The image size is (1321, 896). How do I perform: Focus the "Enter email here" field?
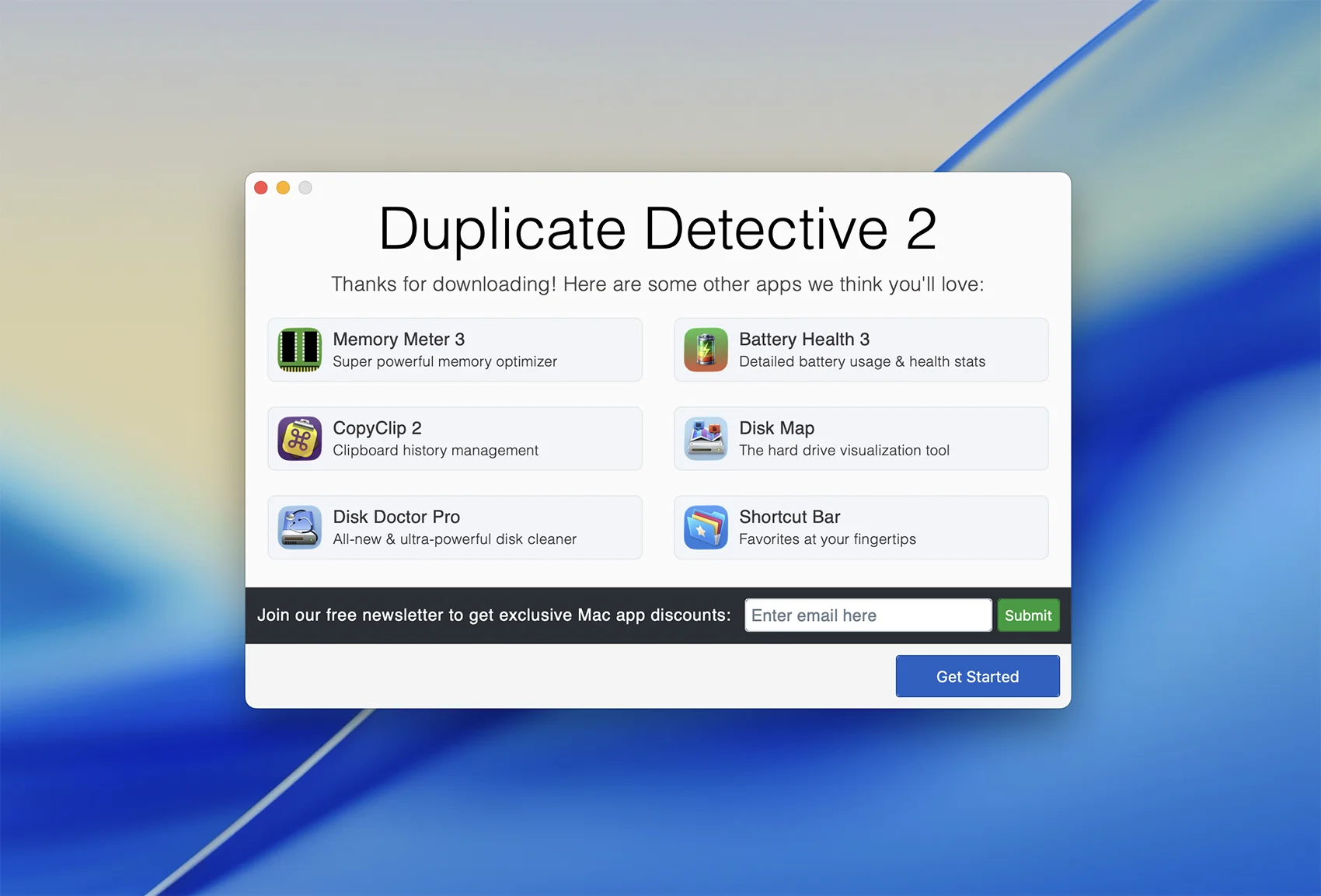(x=868, y=615)
